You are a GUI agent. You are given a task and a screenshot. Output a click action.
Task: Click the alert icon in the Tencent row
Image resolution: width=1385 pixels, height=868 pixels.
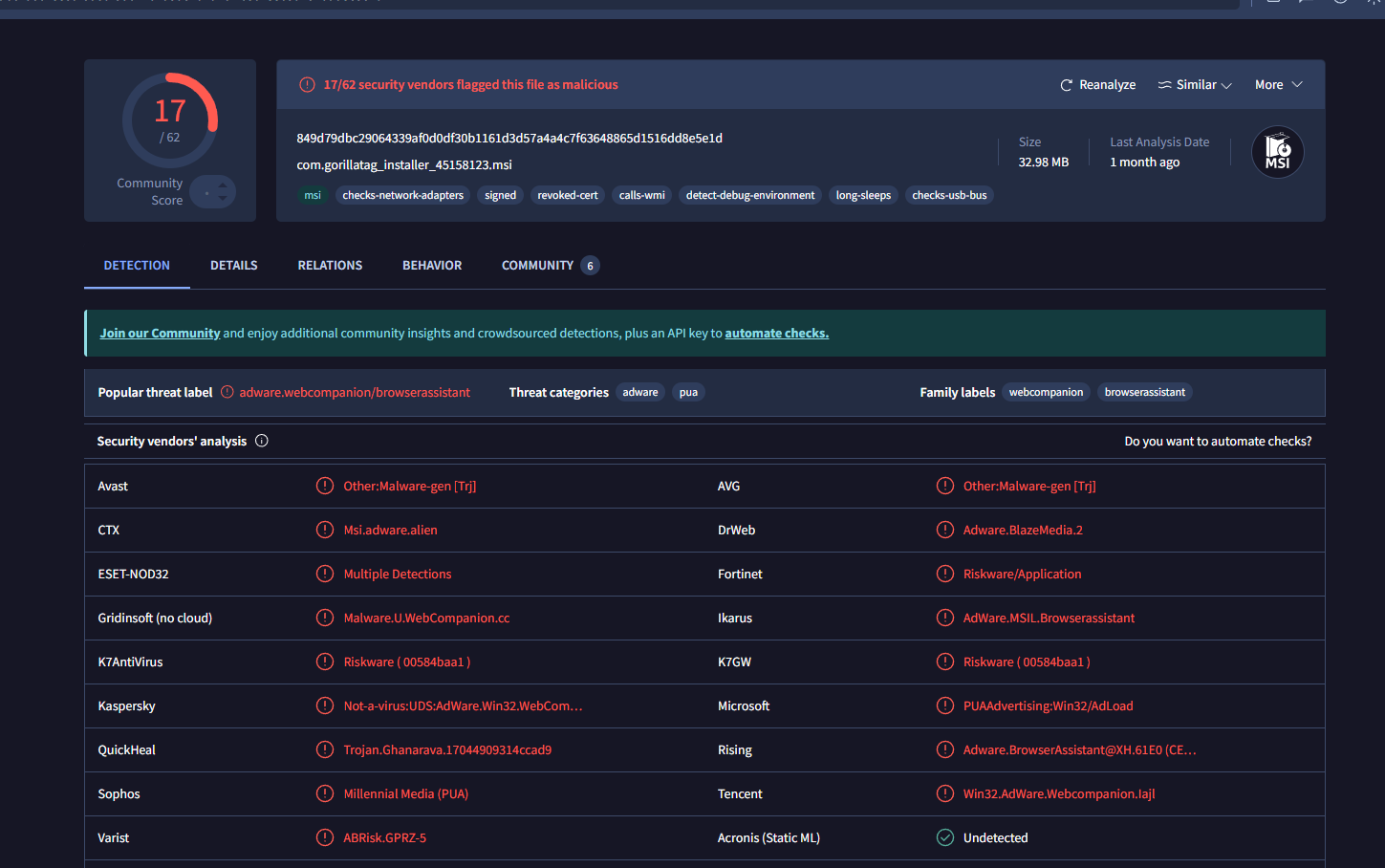945,793
